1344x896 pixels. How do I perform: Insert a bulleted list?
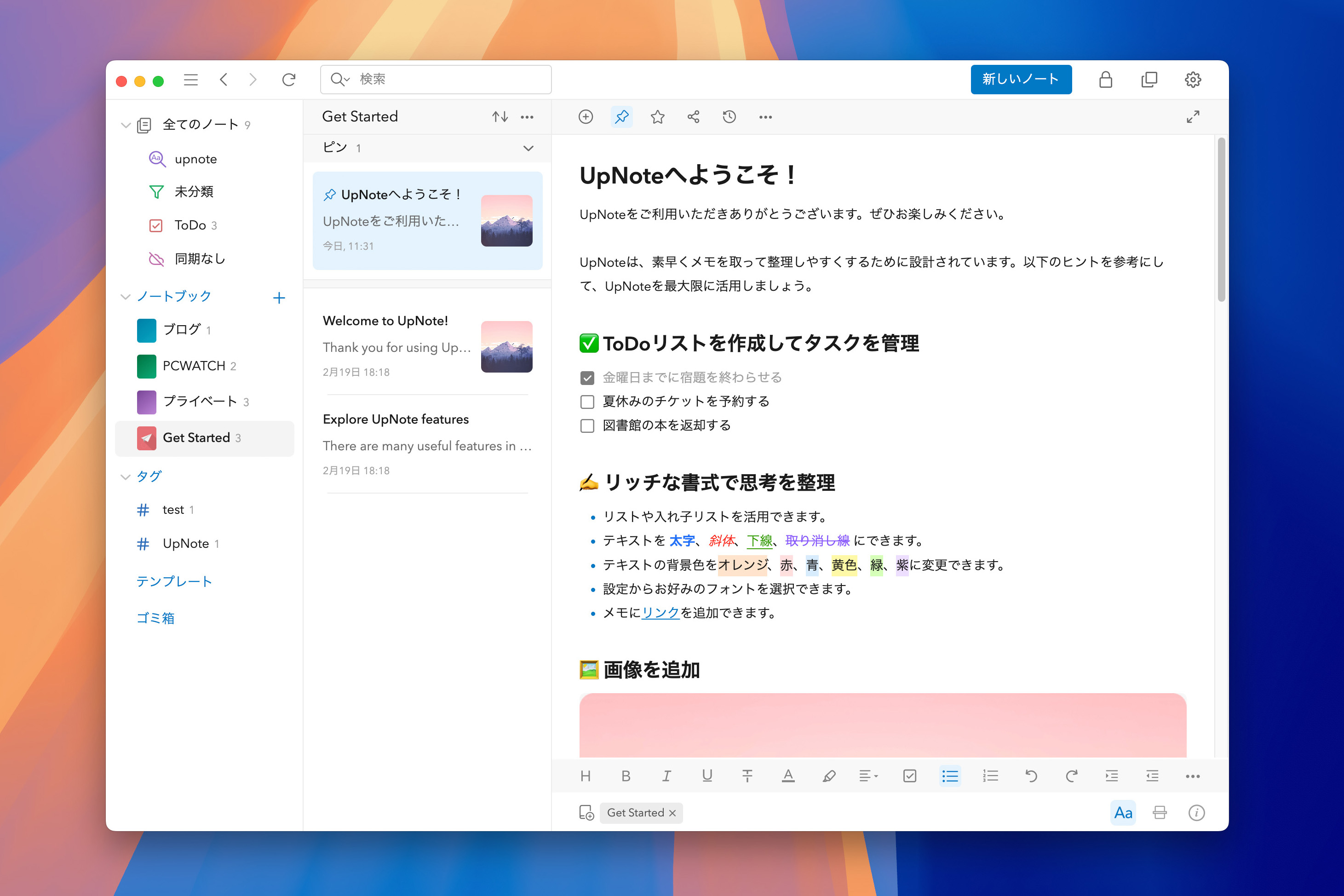pyautogui.click(x=950, y=775)
